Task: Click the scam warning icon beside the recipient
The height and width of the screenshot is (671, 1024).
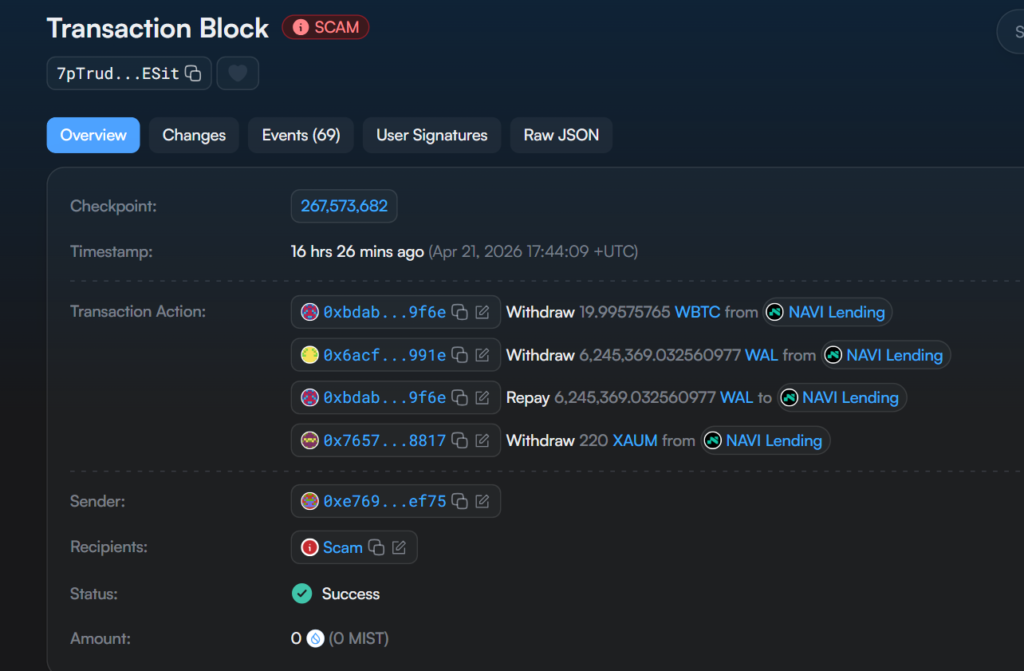Action: click(x=311, y=547)
